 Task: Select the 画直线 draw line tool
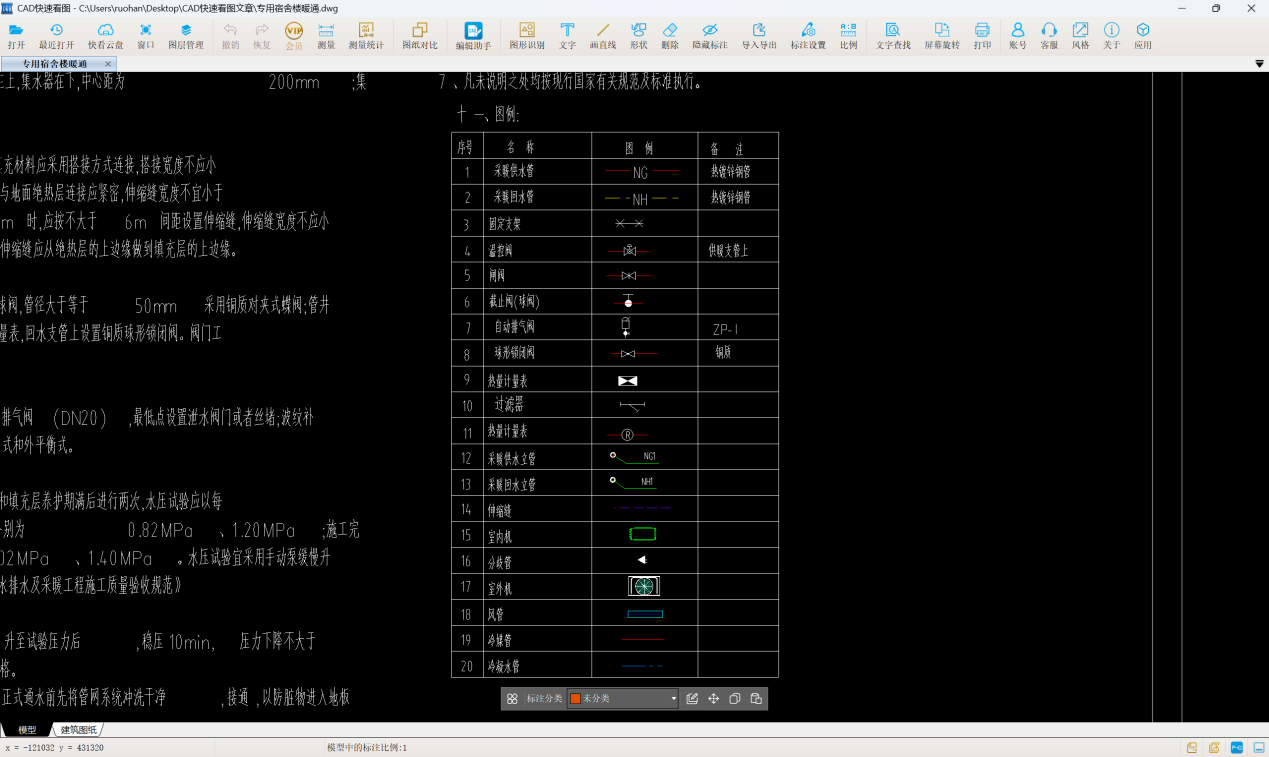(x=603, y=36)
